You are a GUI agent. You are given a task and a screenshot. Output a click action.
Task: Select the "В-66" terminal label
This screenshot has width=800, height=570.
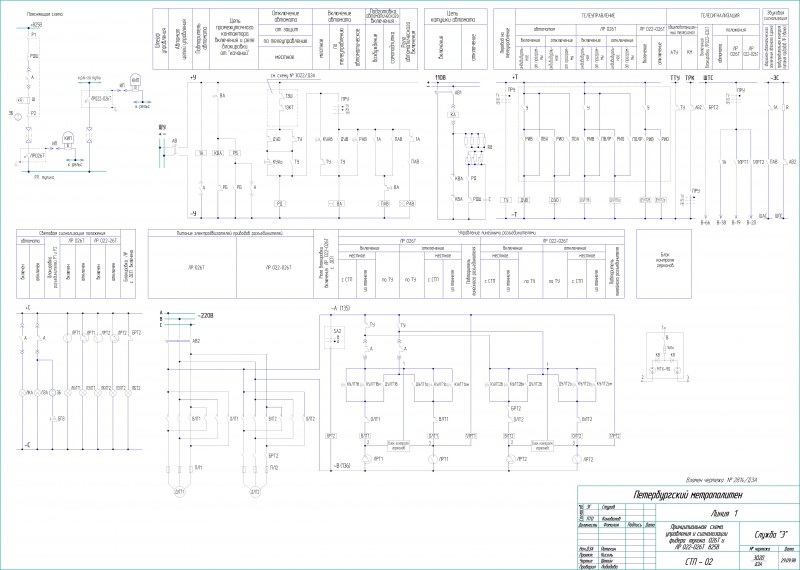[x=705, y=223]
